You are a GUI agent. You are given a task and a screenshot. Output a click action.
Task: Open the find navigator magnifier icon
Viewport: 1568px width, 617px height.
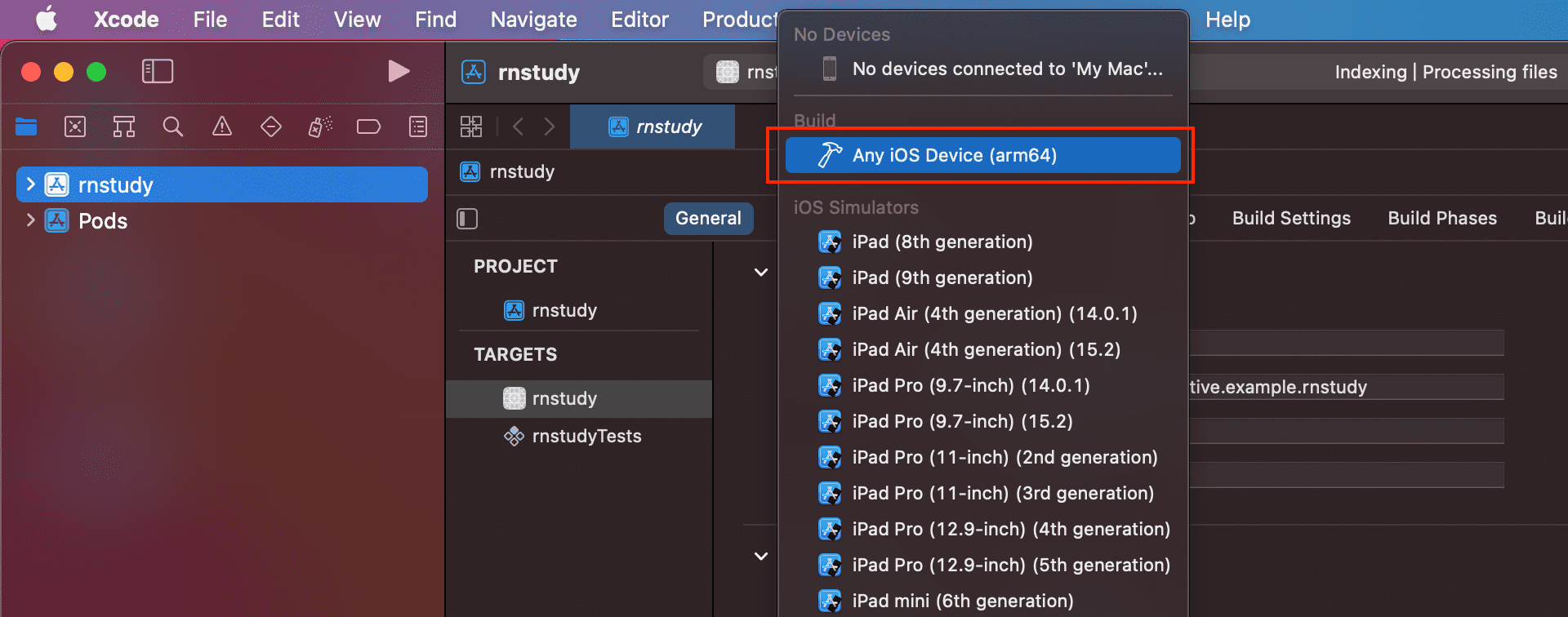[173, 127]
